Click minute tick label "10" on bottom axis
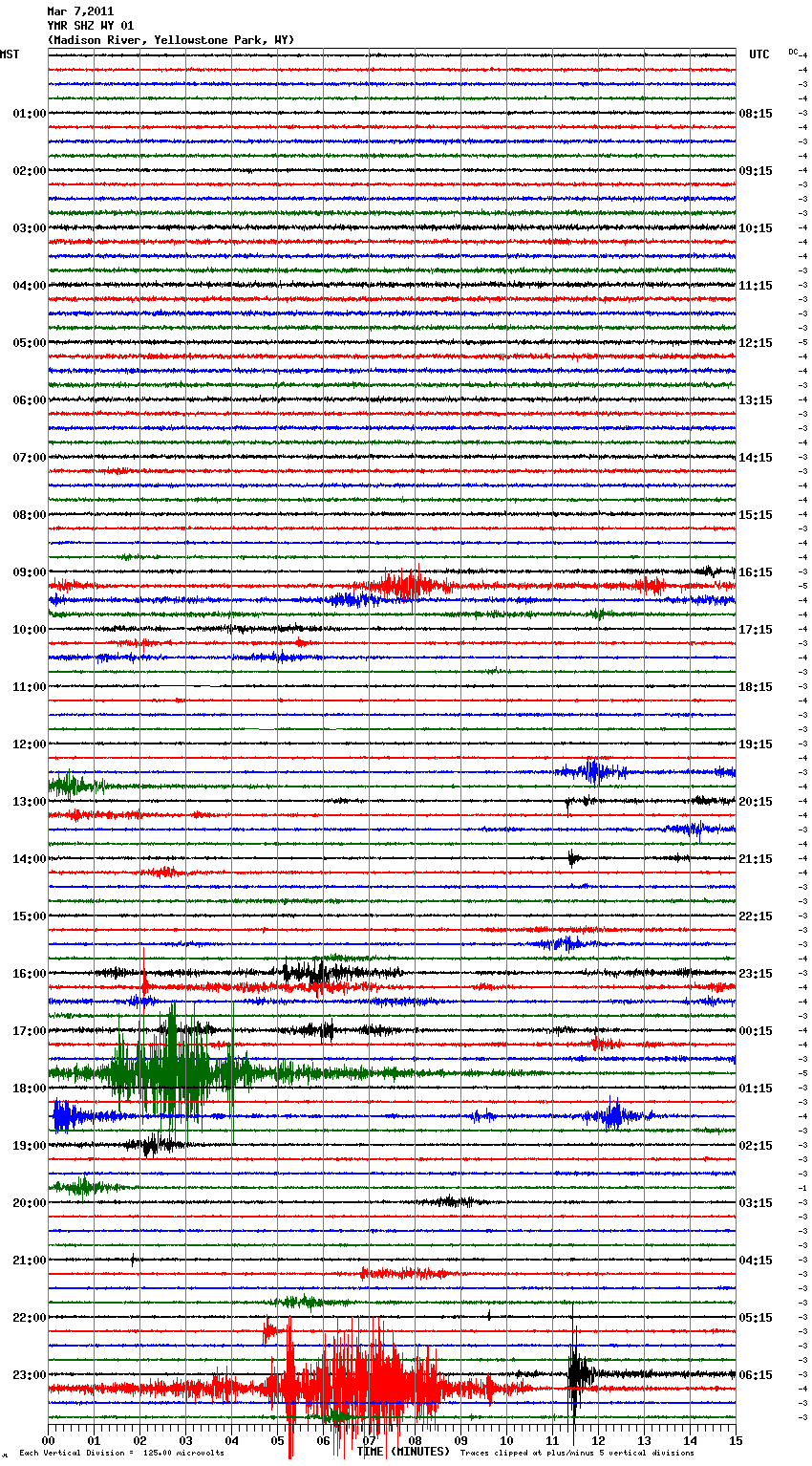812x1466 pixels. pos(507,1441)
